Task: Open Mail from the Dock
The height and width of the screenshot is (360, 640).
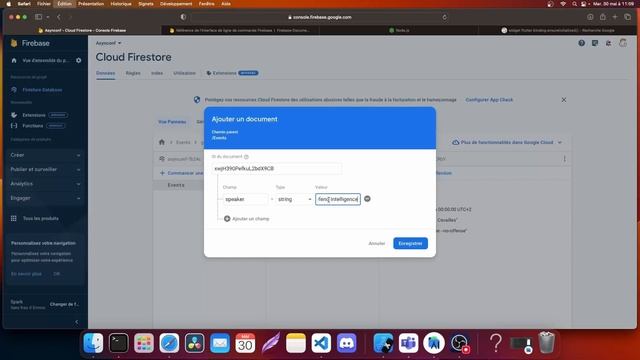Action: point(220,343)
